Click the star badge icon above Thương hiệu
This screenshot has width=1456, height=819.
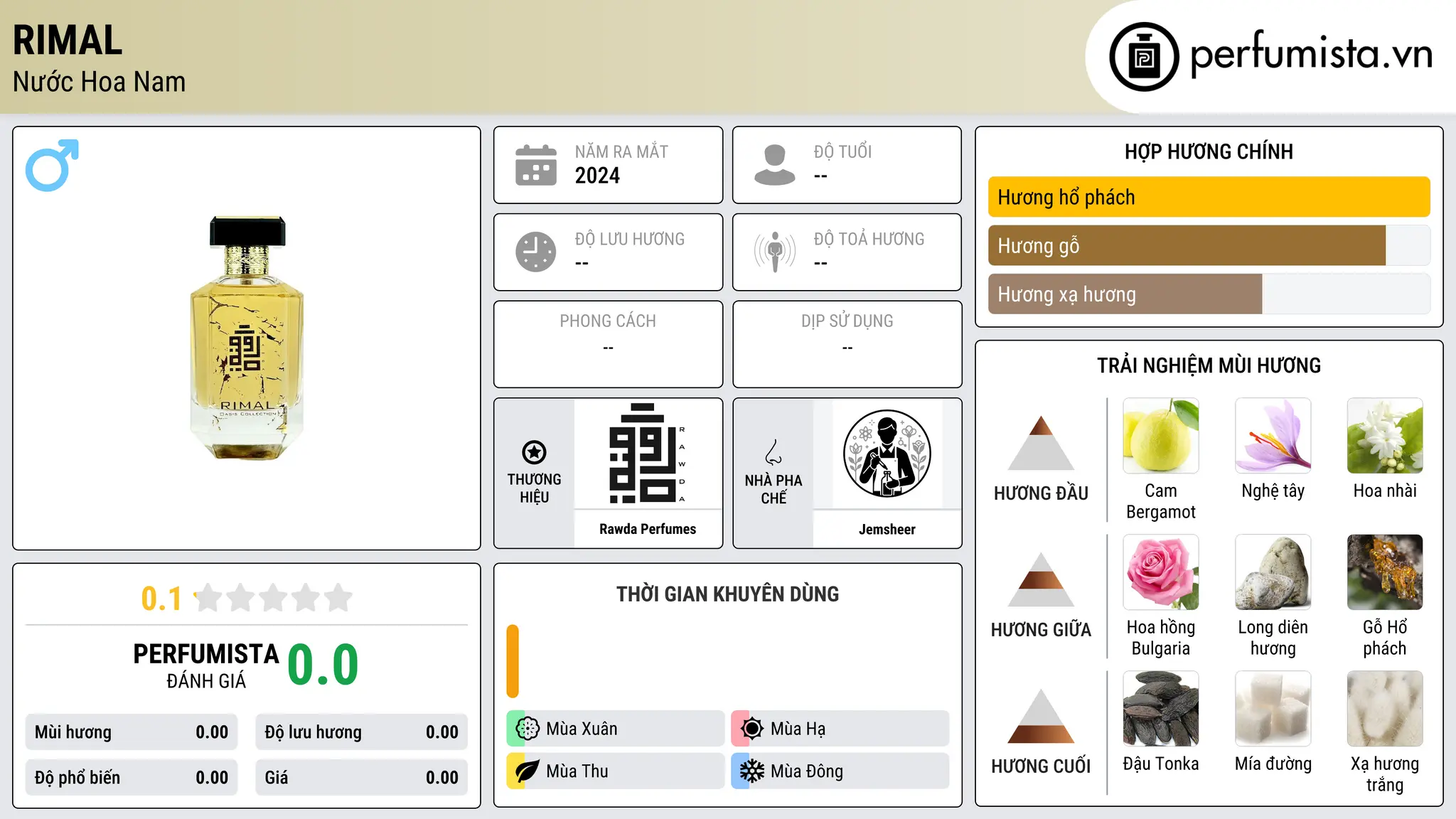534,452
